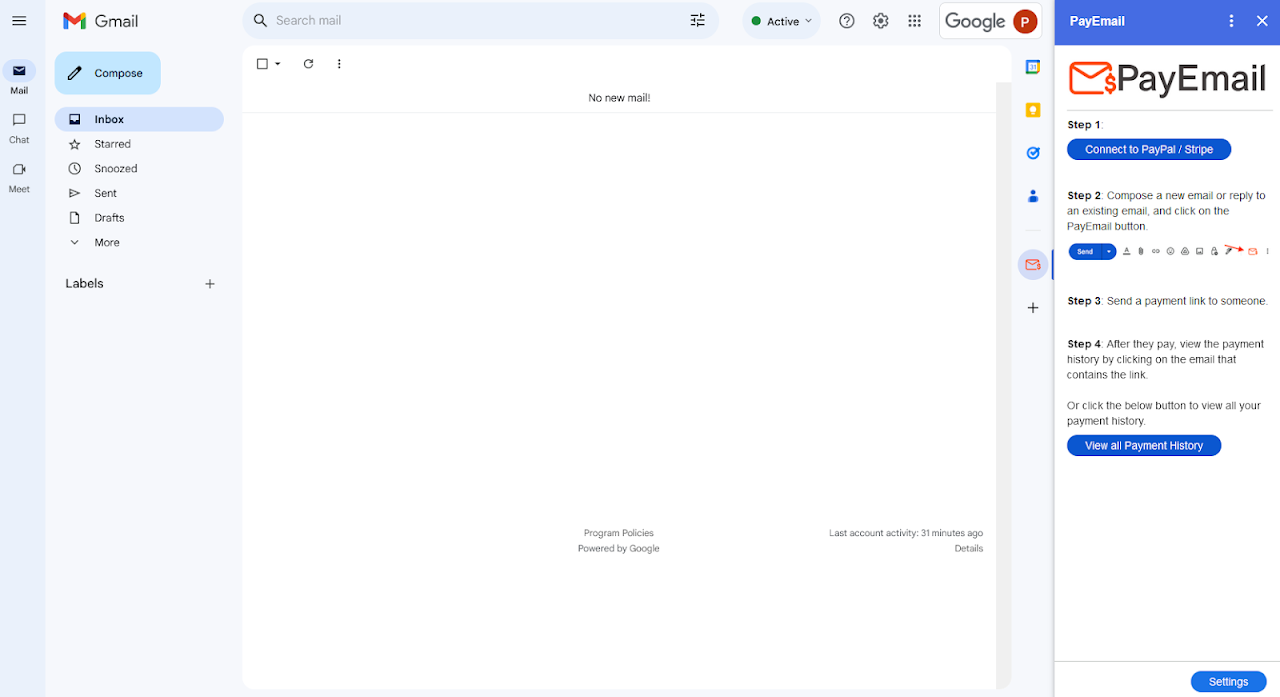Open Contacts side panel icon
Screen dimensions: 1280x697
click(1033, 196)
